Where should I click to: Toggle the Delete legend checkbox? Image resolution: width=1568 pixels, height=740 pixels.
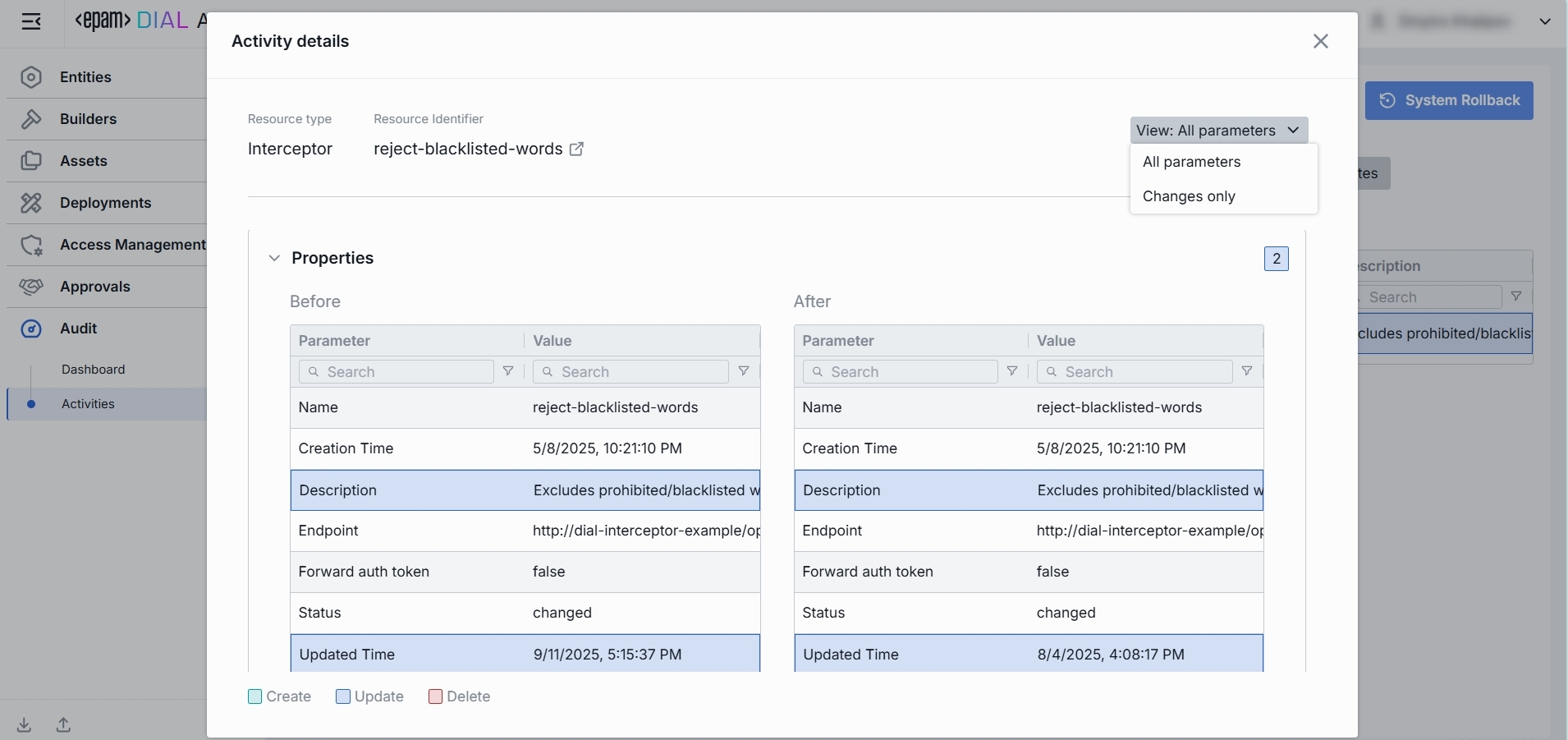pyautogui.click(x=436, y=696)
